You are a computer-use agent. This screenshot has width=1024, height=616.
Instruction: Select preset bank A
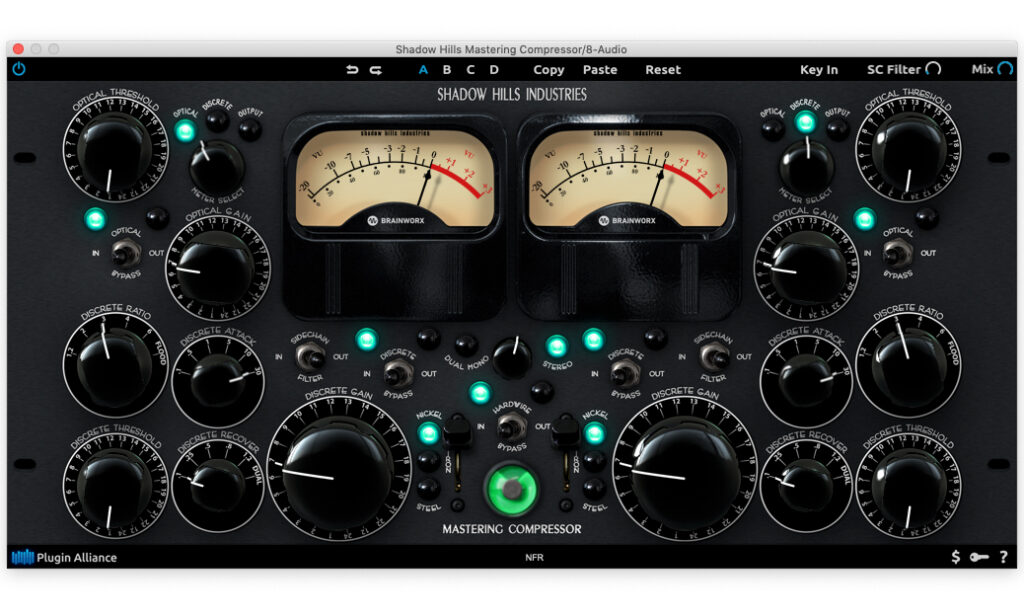click(x=423, y=69)
